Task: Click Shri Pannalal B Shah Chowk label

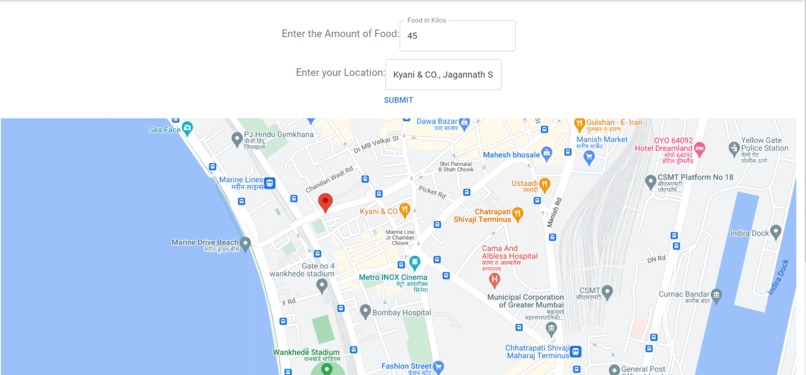Action: [456, 166]
